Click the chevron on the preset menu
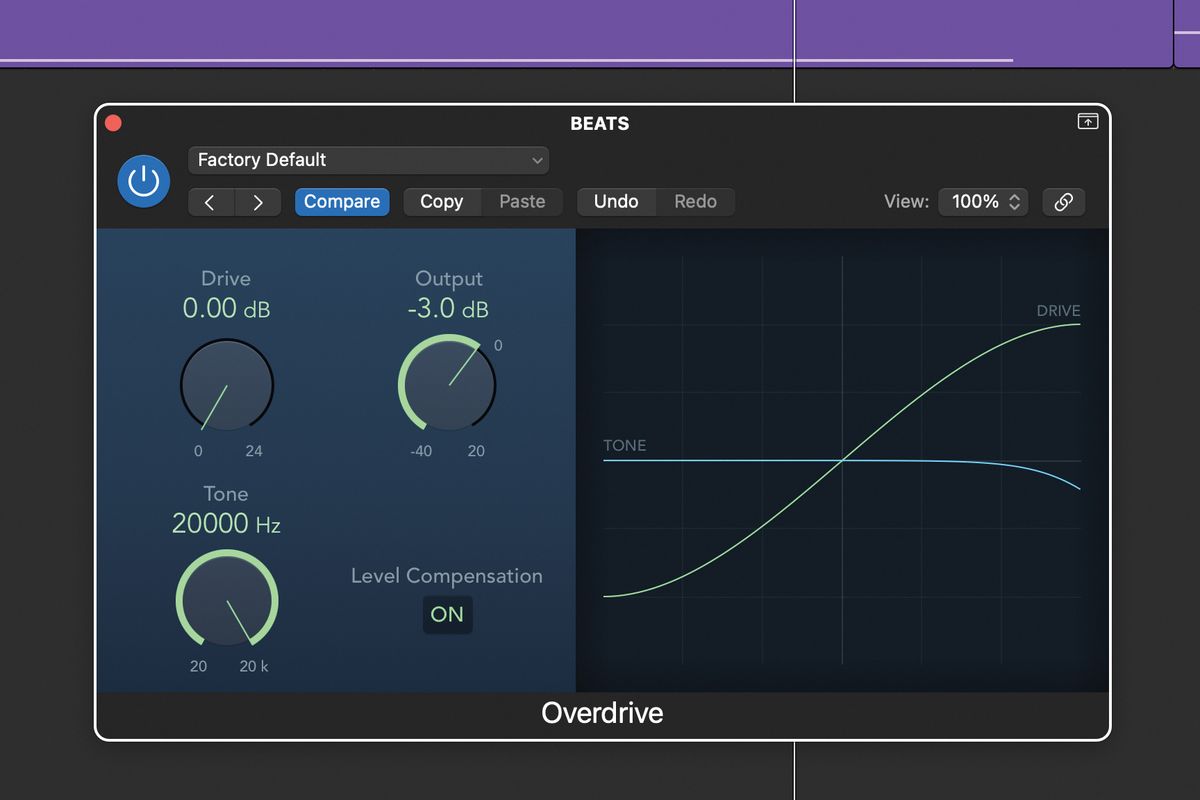1200x800 pixels. point(538,160)
